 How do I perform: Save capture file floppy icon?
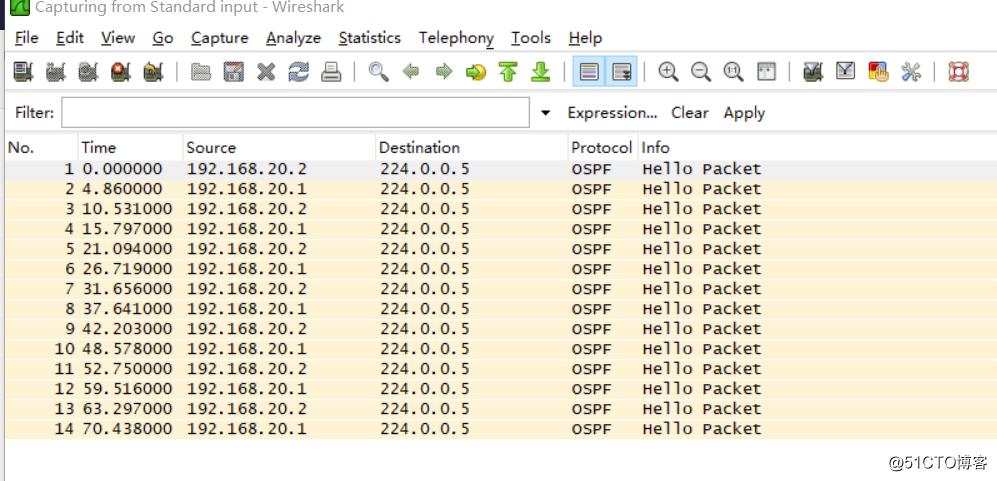234,72
